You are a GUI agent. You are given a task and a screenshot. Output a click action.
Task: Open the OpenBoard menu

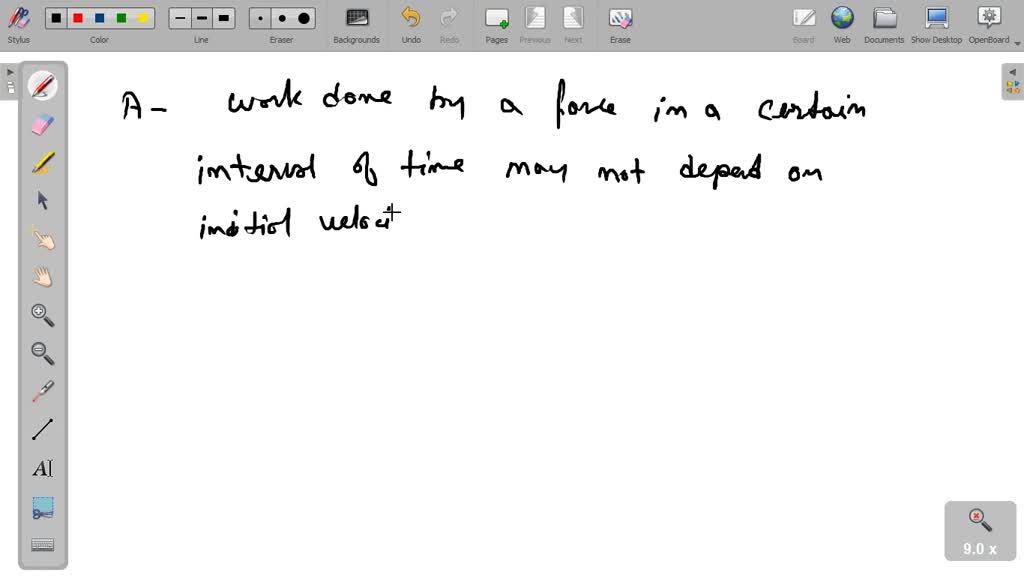point(988,23)
